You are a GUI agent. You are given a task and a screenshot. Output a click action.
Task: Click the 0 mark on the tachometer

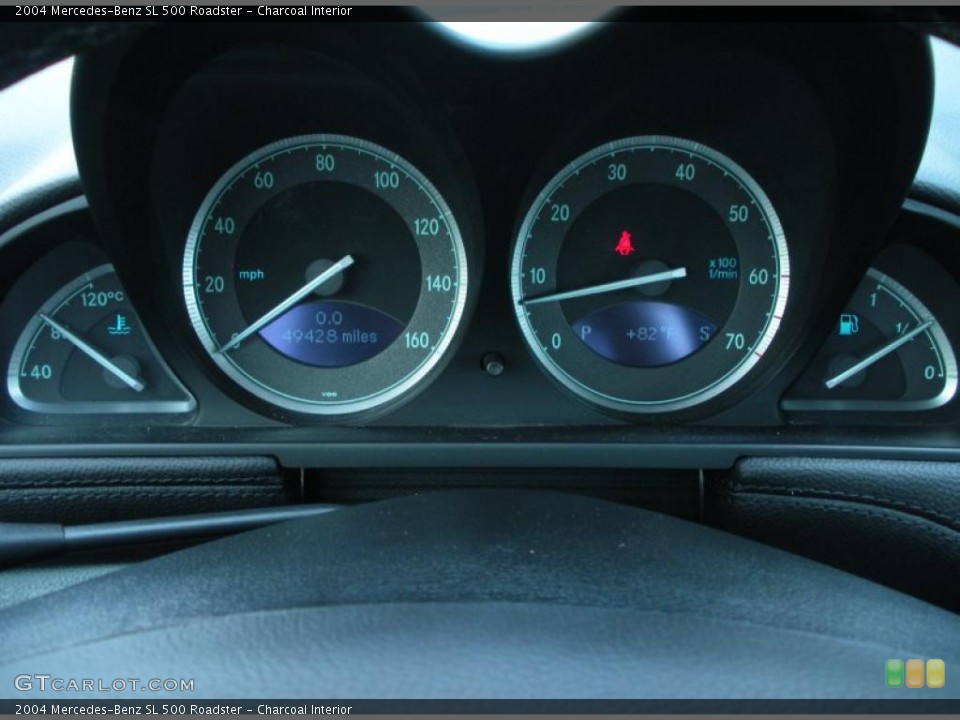[x=556, y=341]
